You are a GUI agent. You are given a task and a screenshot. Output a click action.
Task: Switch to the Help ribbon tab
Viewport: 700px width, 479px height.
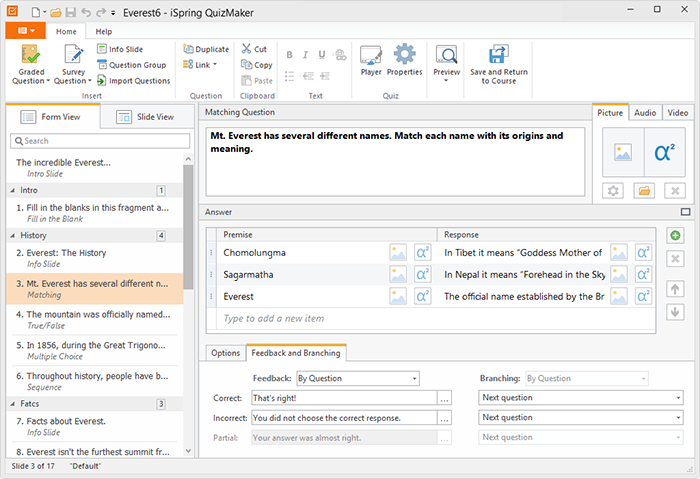[104, 31]
